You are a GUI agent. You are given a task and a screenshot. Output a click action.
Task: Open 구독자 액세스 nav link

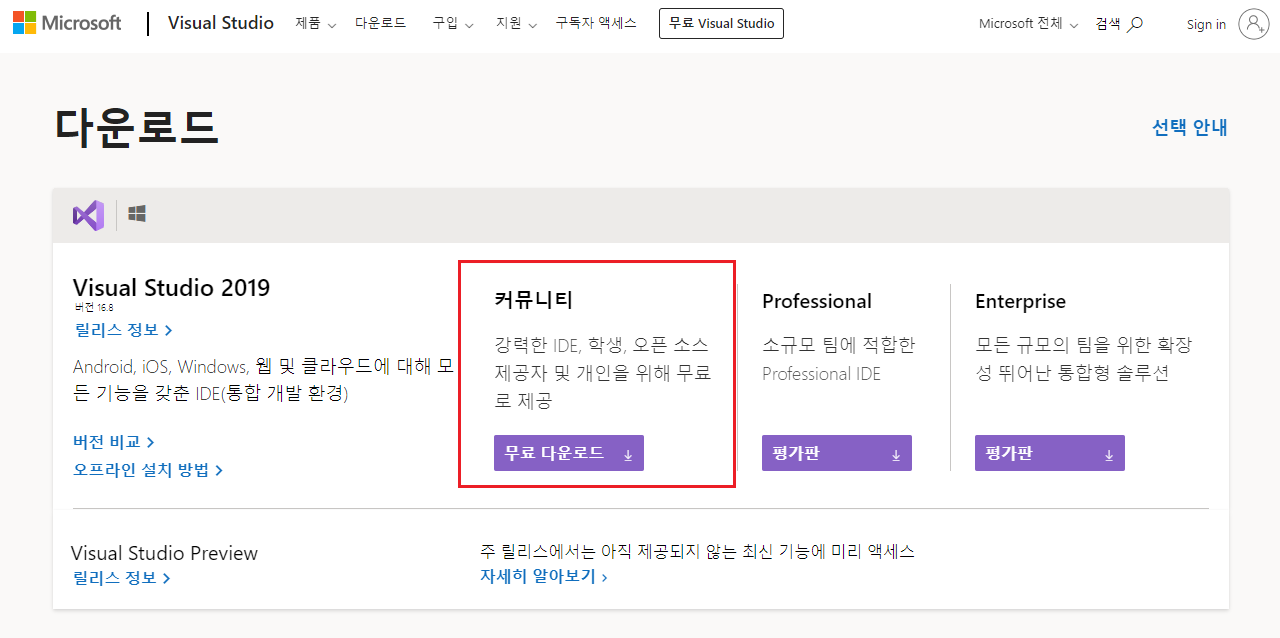596,23
